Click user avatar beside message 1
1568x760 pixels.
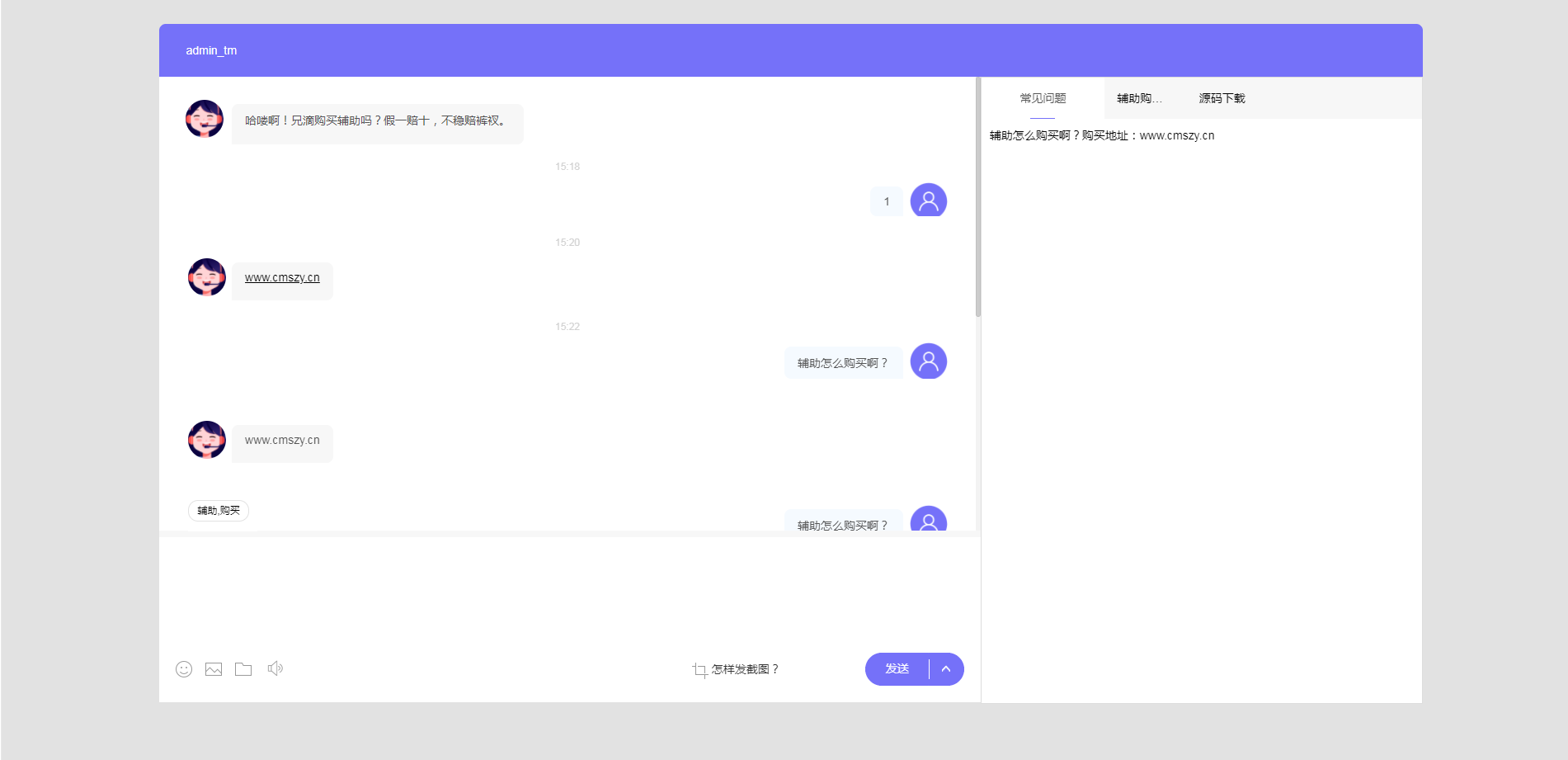point(929,201)
